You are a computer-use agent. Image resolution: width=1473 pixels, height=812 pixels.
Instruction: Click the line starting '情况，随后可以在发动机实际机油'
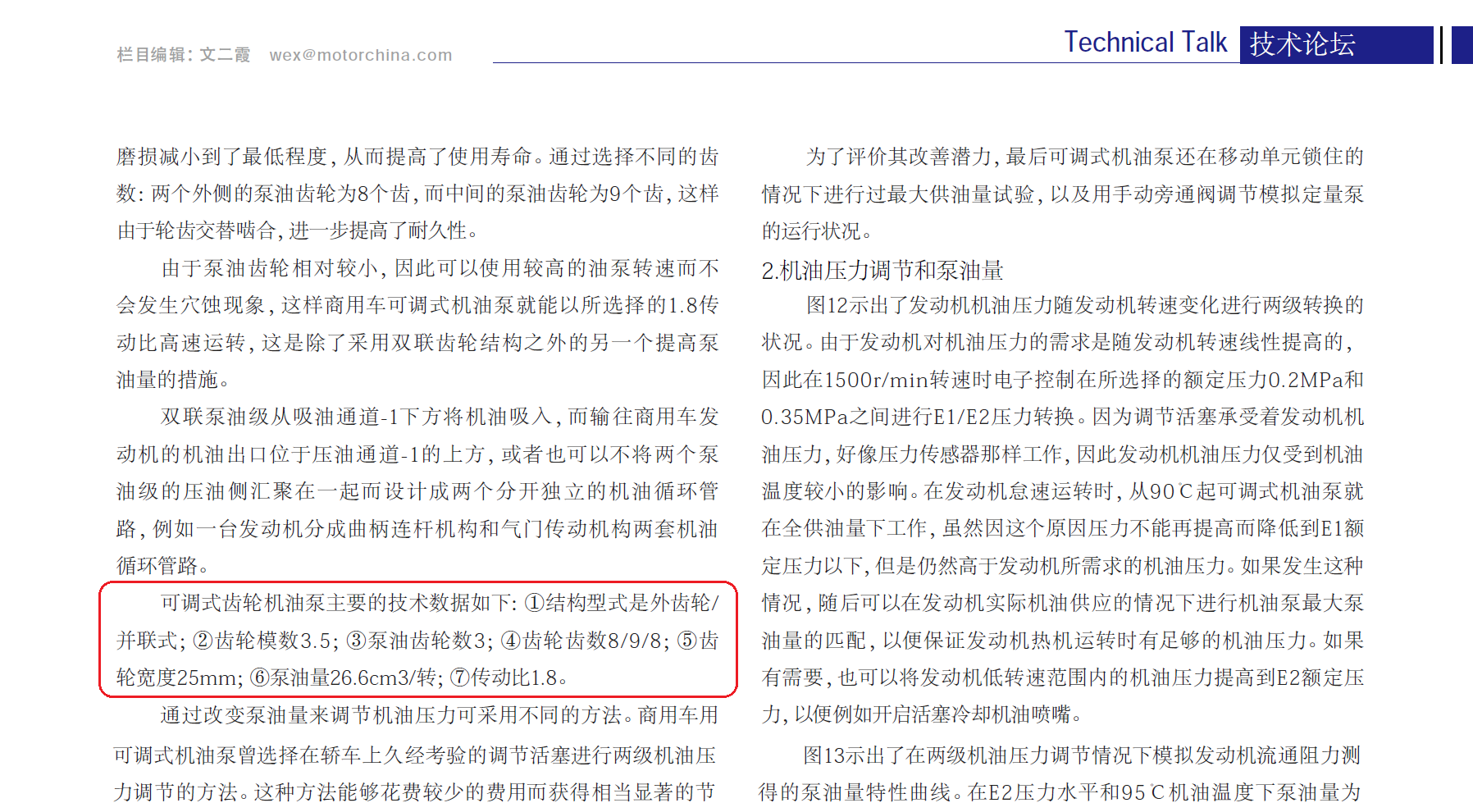(x=1063, y=603)
